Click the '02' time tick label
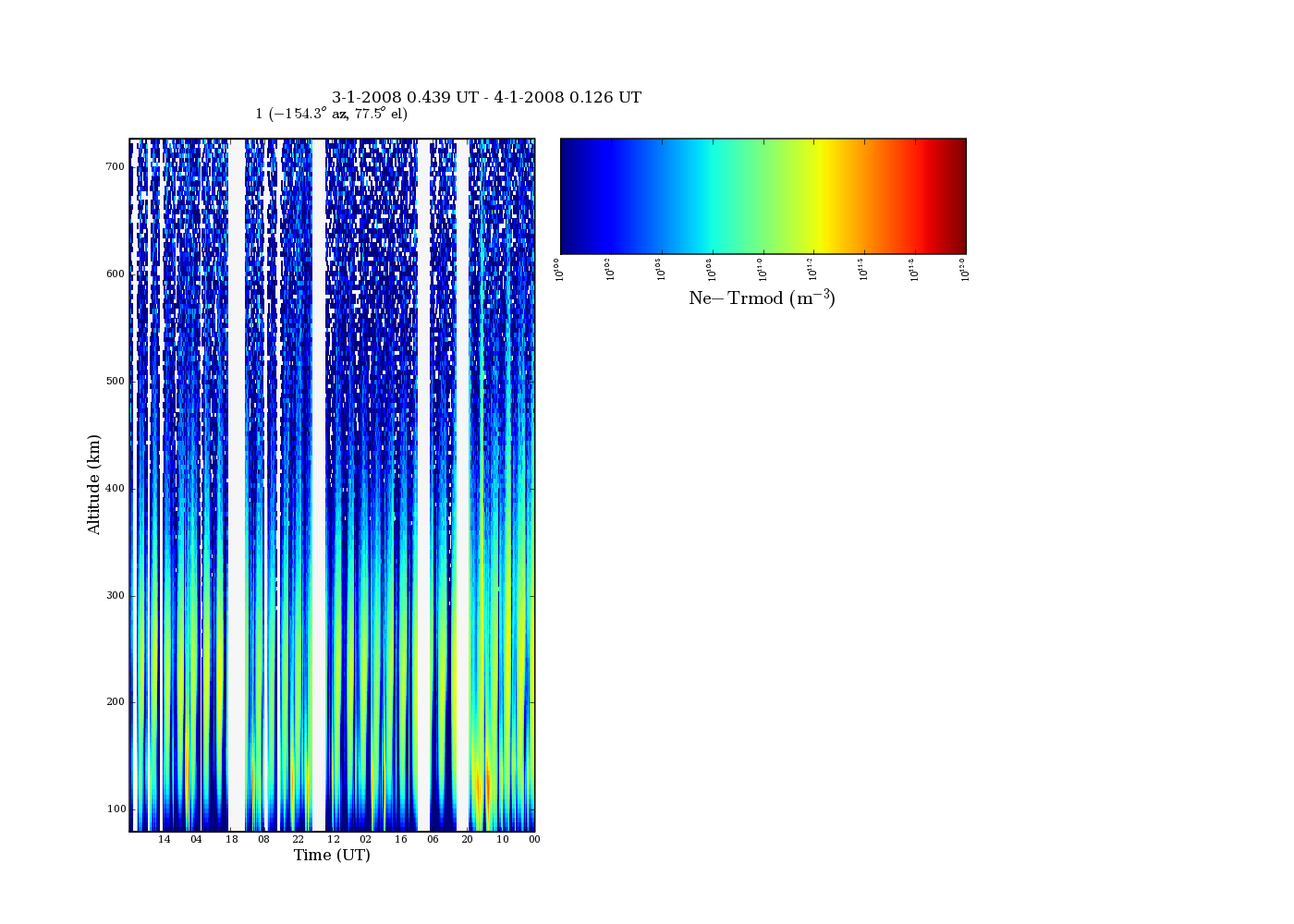Screen dimensions: 1294x924 (x=366, y=839)
